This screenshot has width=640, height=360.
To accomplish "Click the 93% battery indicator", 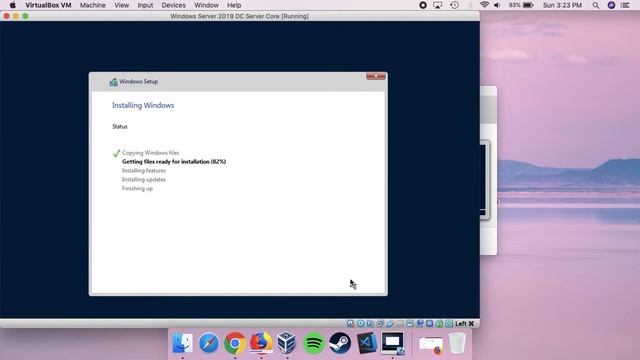I will (x=521, y=5).
